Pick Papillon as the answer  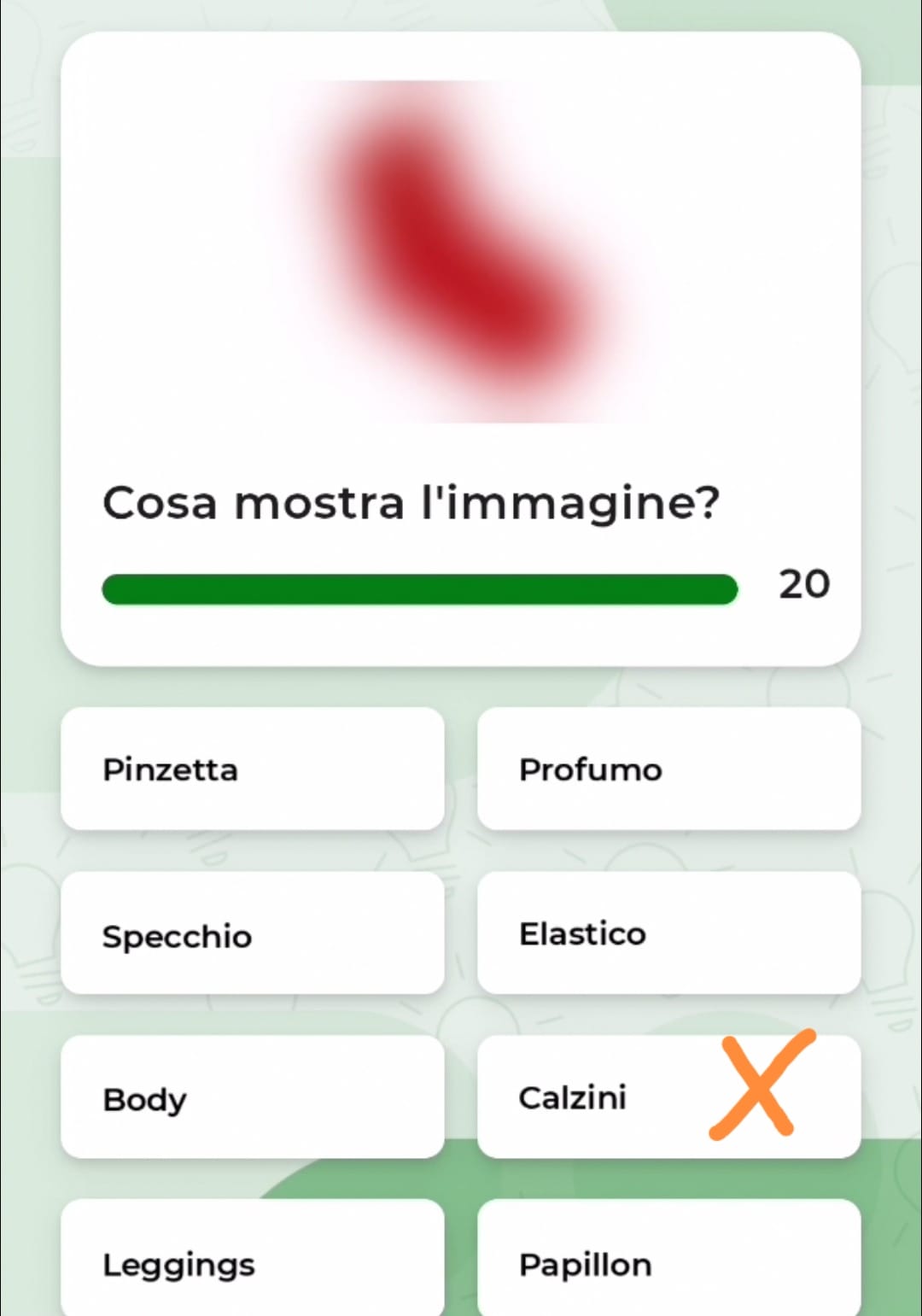click(x=668, y=1260)
